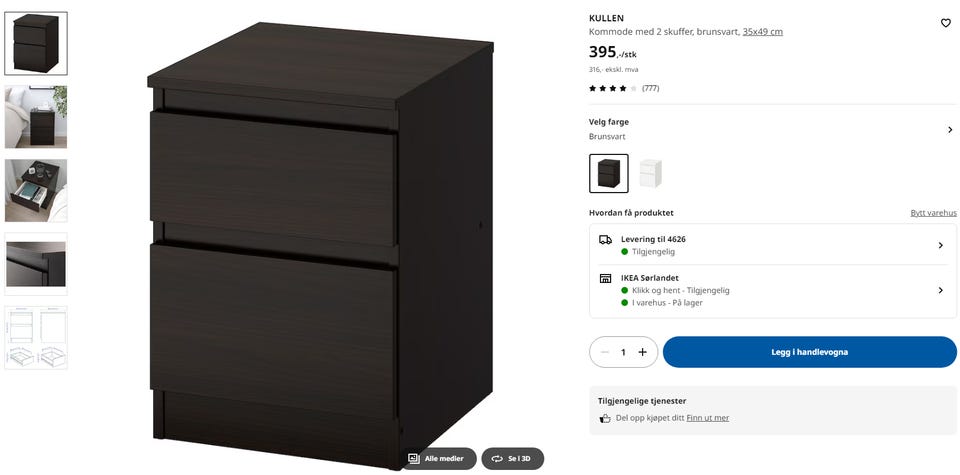Expand IKEA Sørlandet store availability
Screen dimensions: 960x475
773,290
